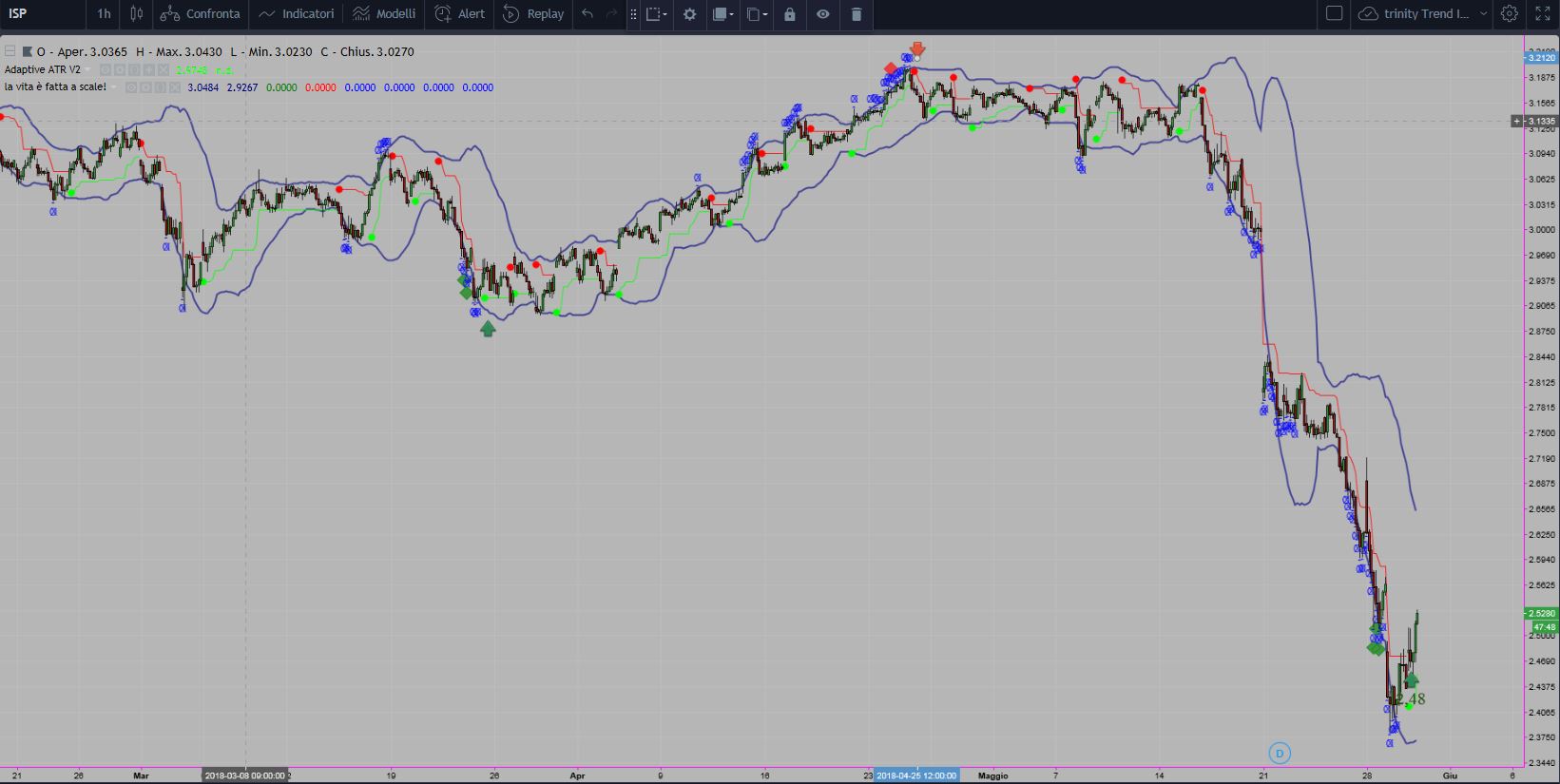Collapse the chart legend minus box
Viewport: 1560px width, 784px height.
tap(10, 51)
